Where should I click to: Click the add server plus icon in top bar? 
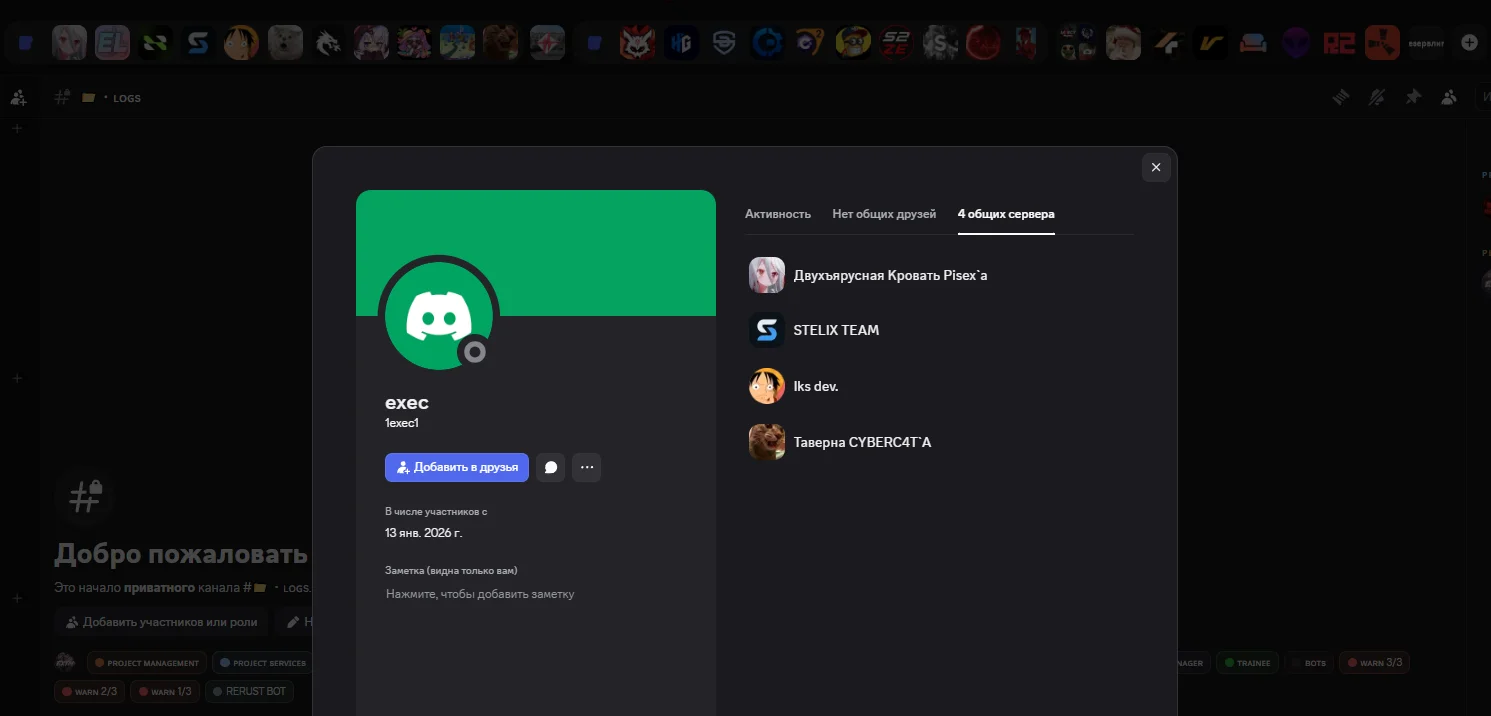(1469, 42)
